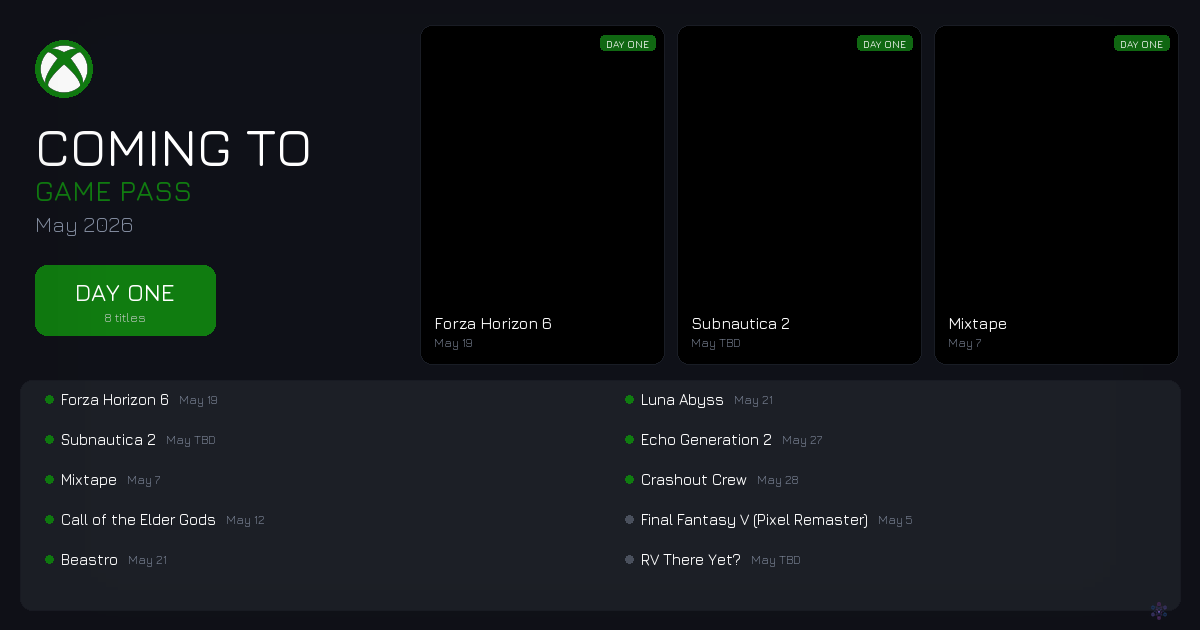Open the Subnautica 2 card thumbnail

tap(799, 170)
